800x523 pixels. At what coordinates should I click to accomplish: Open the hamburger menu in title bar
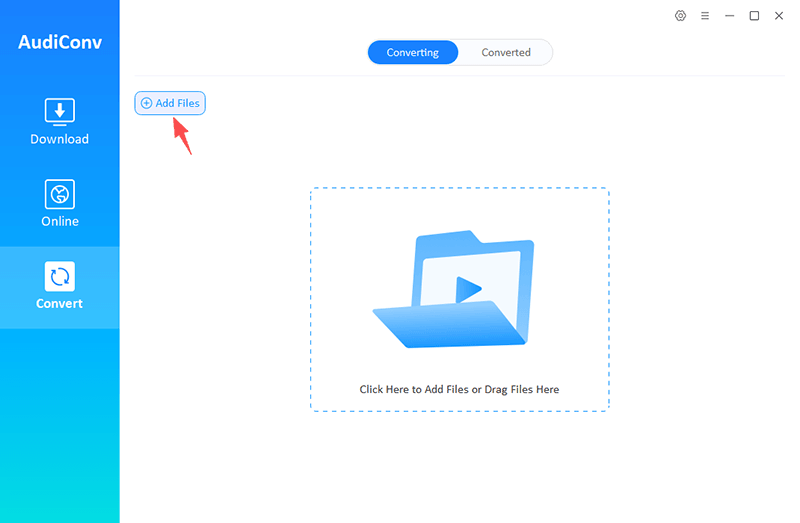pos(705,16)
